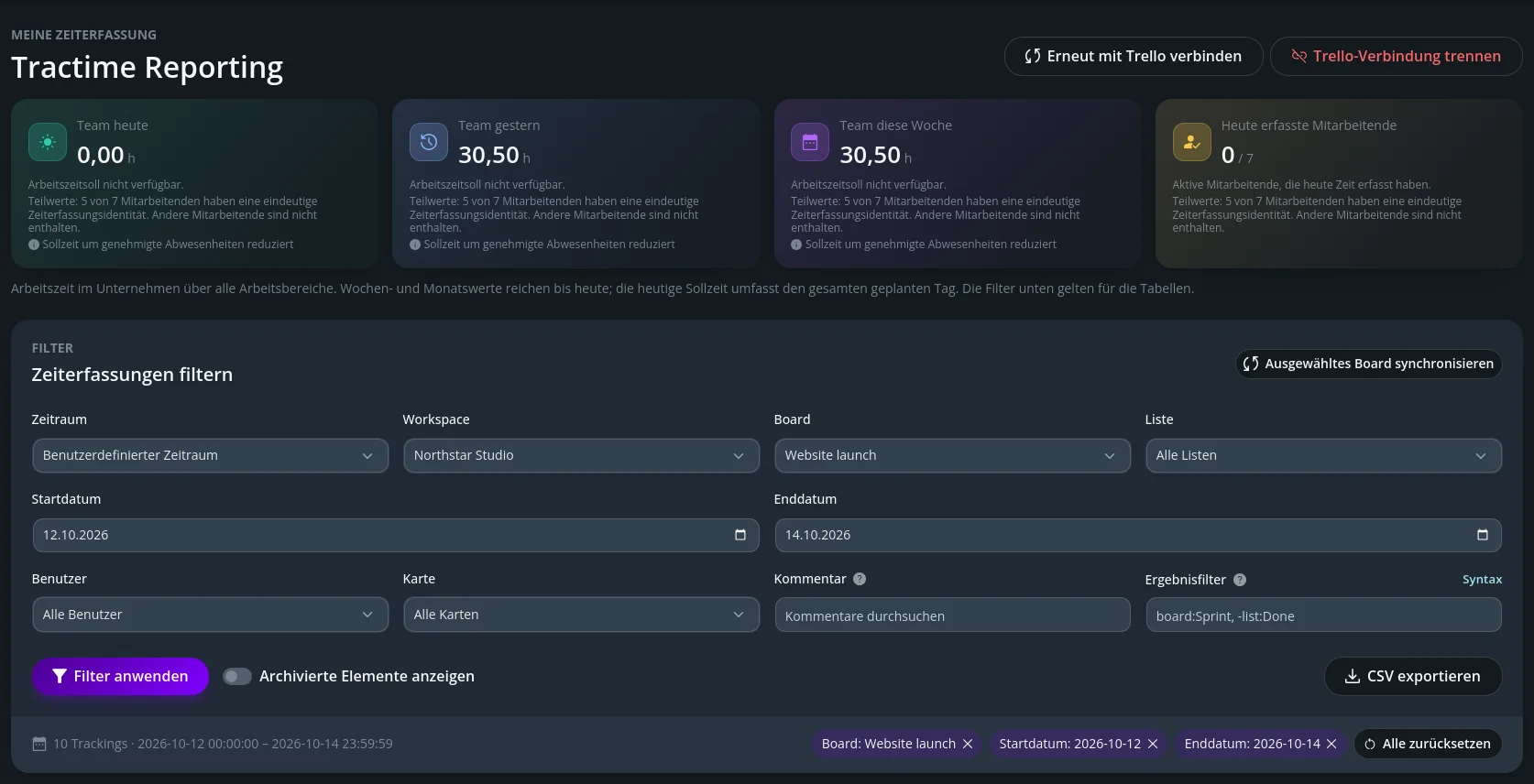Image resolution: width=1534 pixels, height=784 pixels.
Task: Open the Zeitraum dropdown
Action: pos(211,455)
